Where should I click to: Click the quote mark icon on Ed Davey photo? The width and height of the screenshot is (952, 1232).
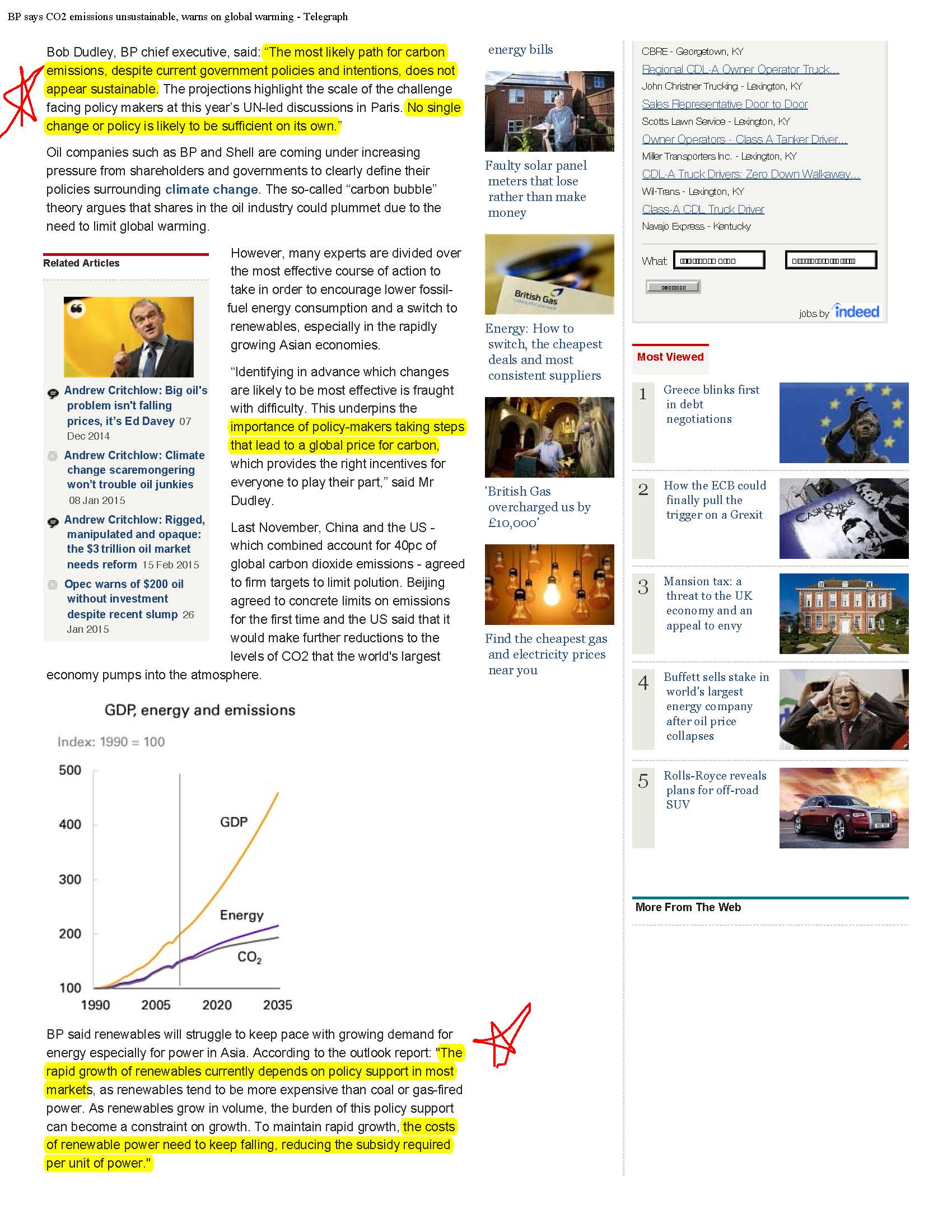click(76, 309)
